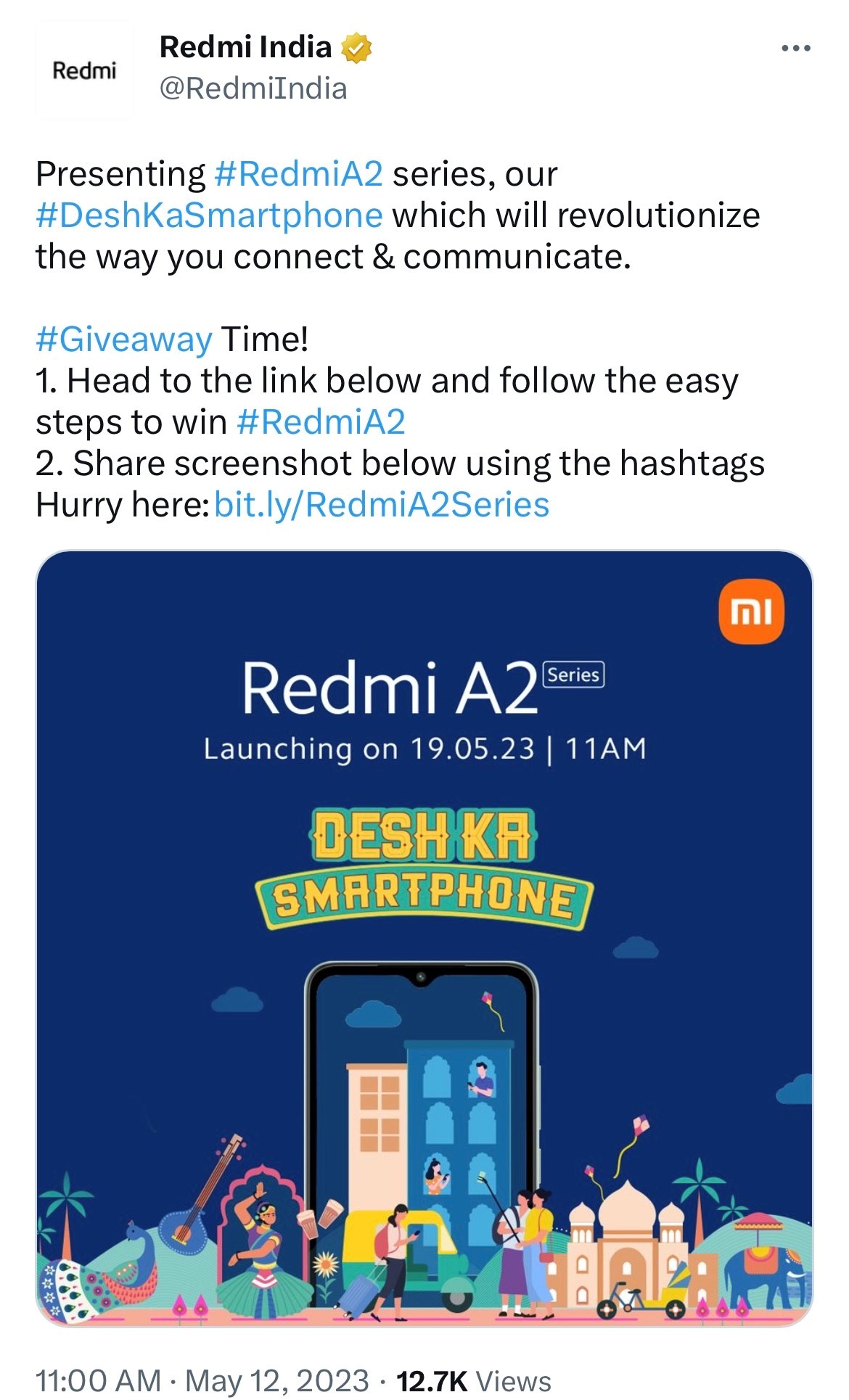Open the Redmi India display name
Image resolution: width=849 pixels, height=1400 pixels.
pos(245,47)
